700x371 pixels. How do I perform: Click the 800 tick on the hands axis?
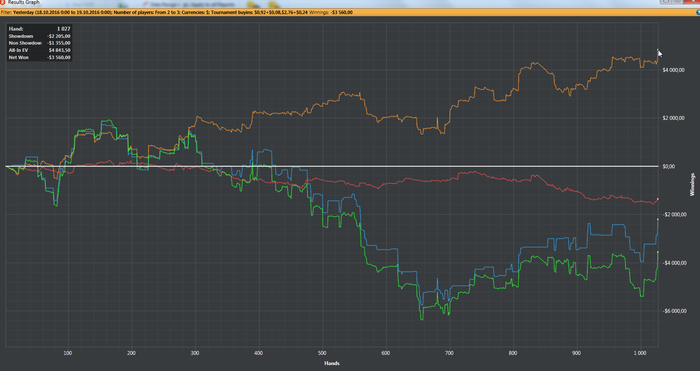(x=513, y=353)
